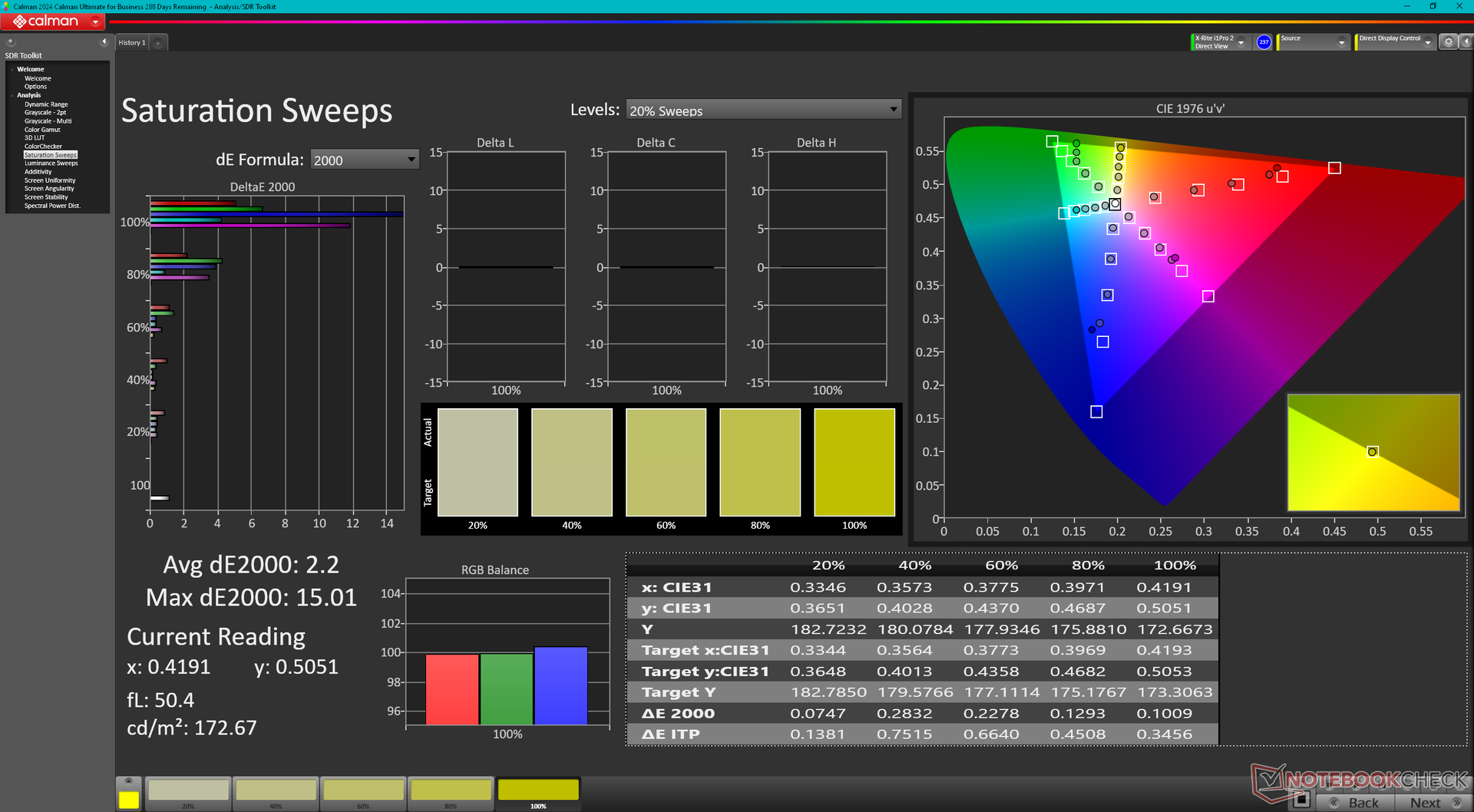
Task: Go to the Next workflow page
Action: (x=1433, y=802)
